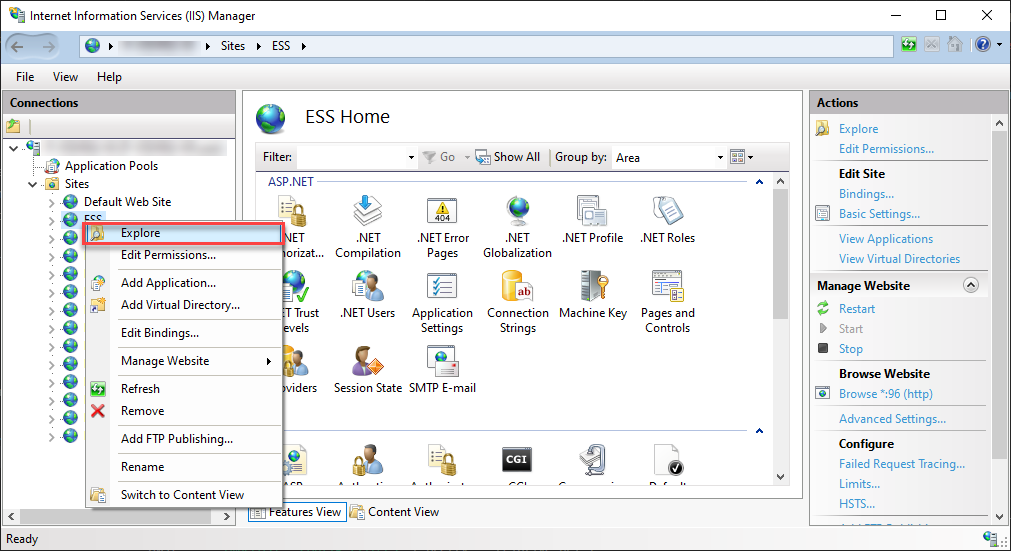Choose Rename in the context menu
The width and height of the screenshot is (1011, 551).
[184, 467]
